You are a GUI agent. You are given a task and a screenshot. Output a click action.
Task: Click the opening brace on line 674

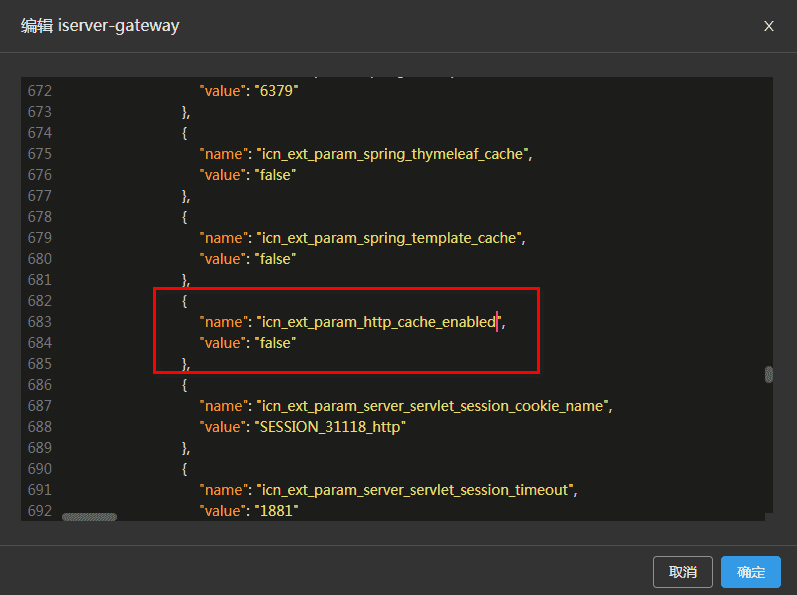[x=185, y=133]
